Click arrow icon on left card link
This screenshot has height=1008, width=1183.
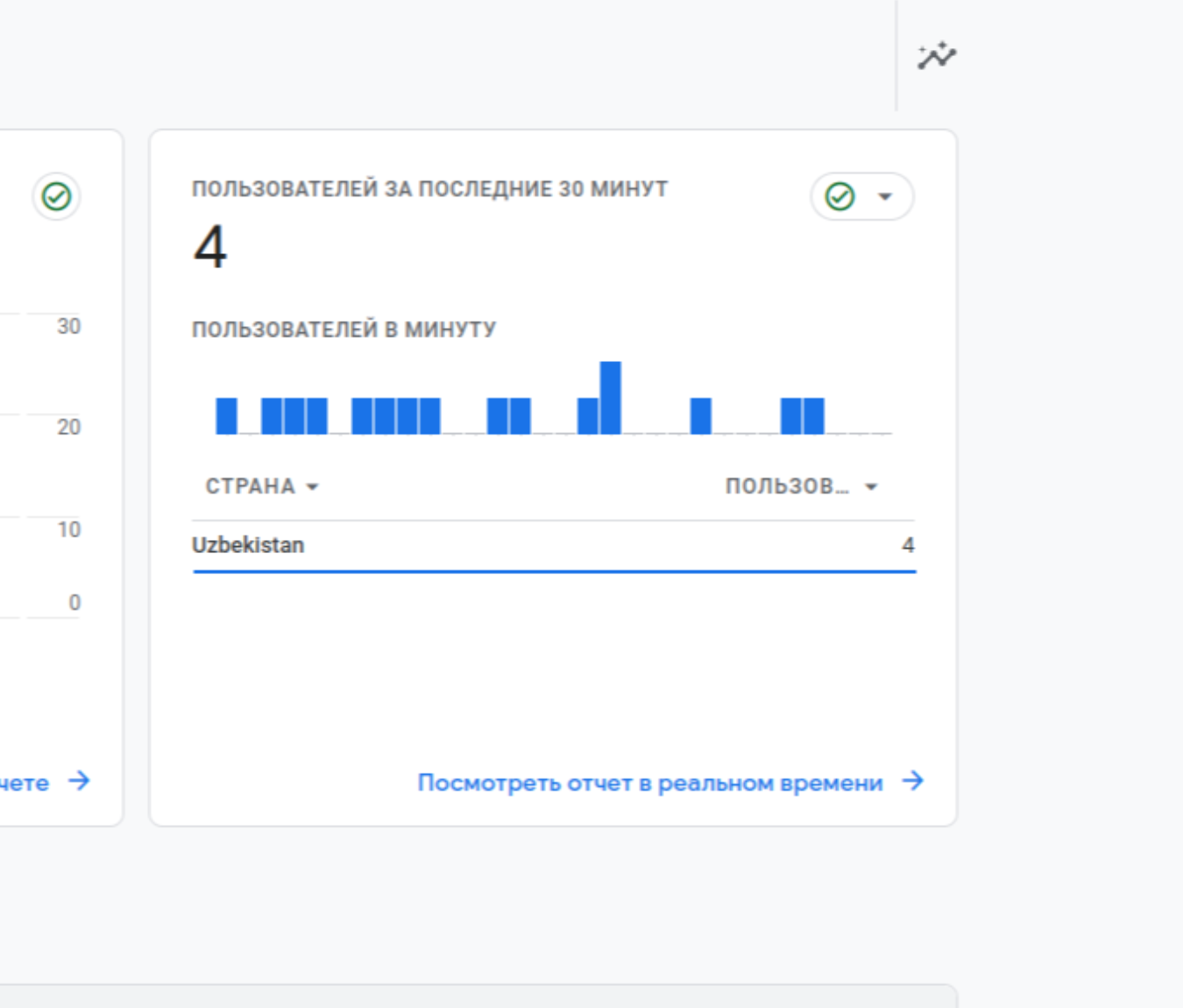[x=80, y=781]
